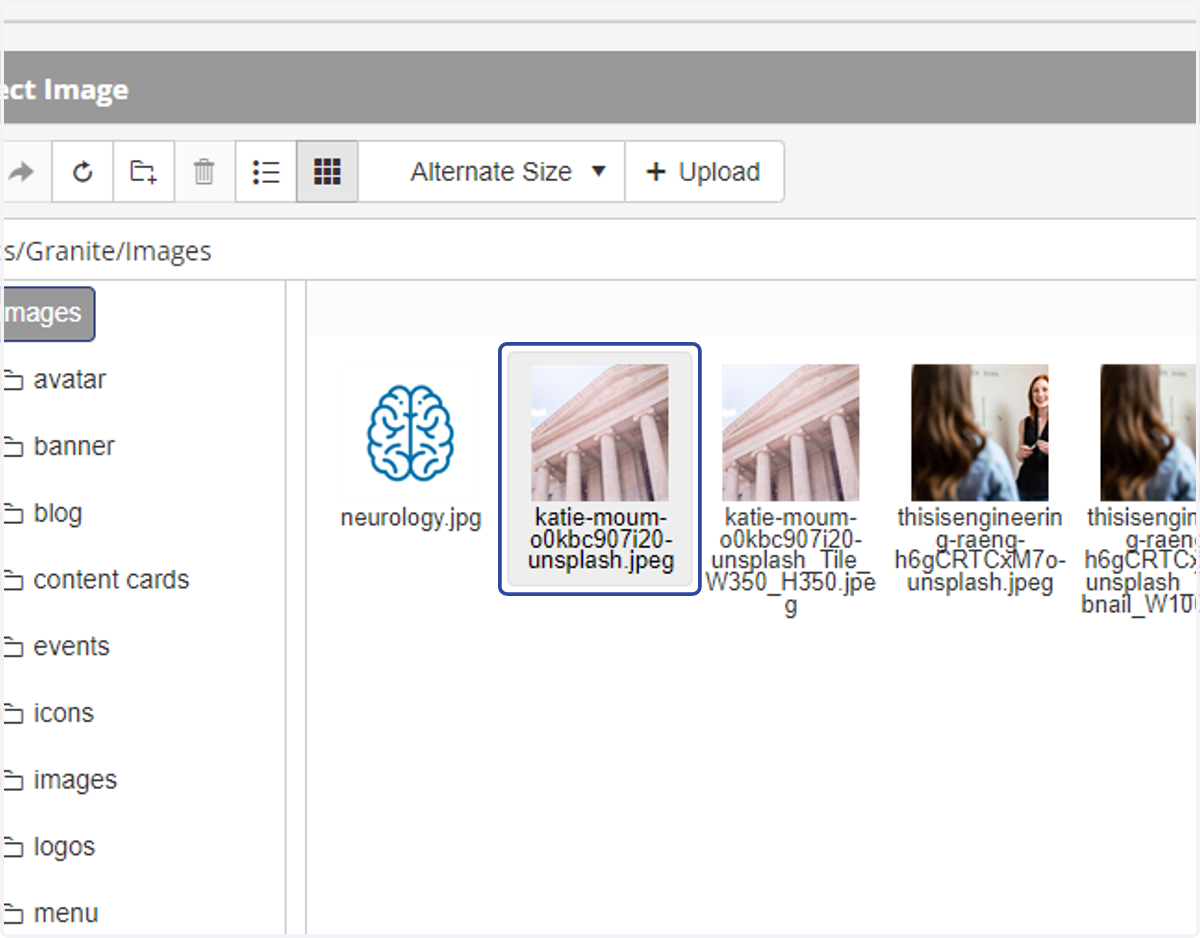Select thisisengineering-raeng unsplash.jpeg thumbnail

click(980, 432)
